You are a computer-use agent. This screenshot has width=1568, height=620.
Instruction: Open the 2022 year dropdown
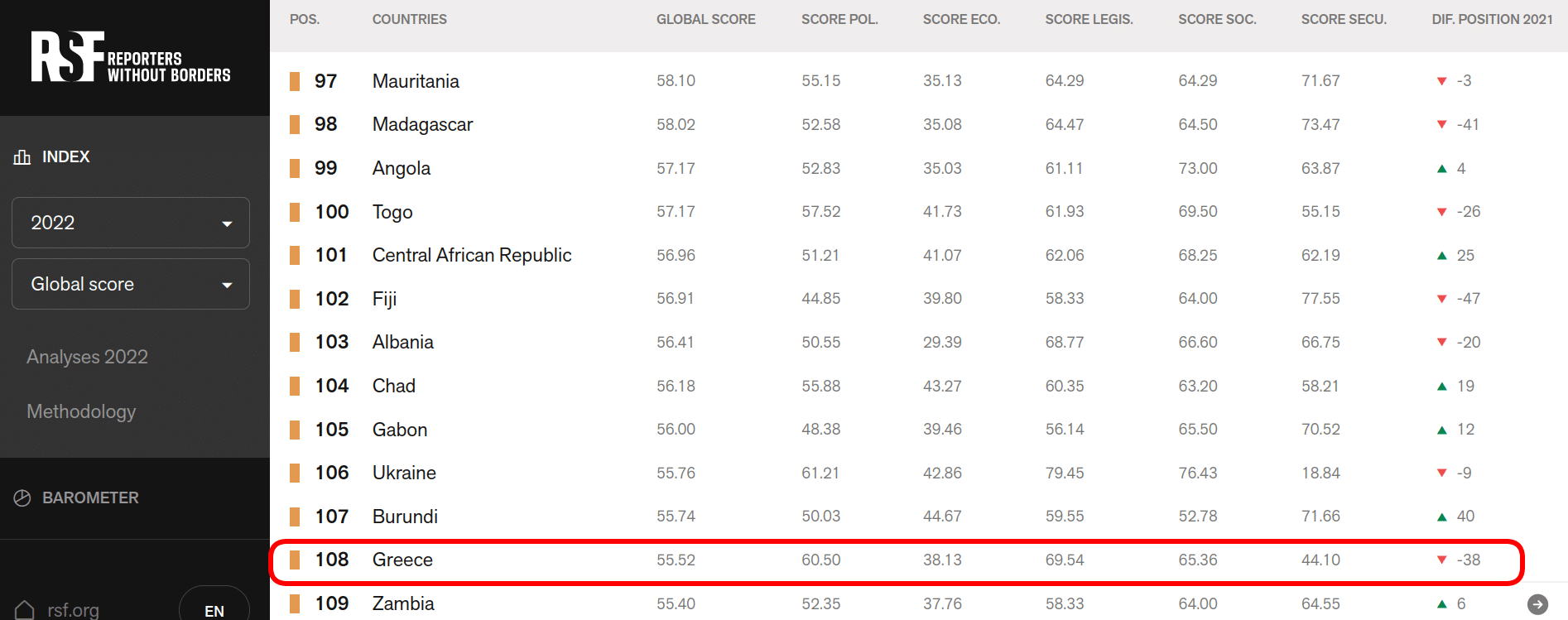(131, 223)
